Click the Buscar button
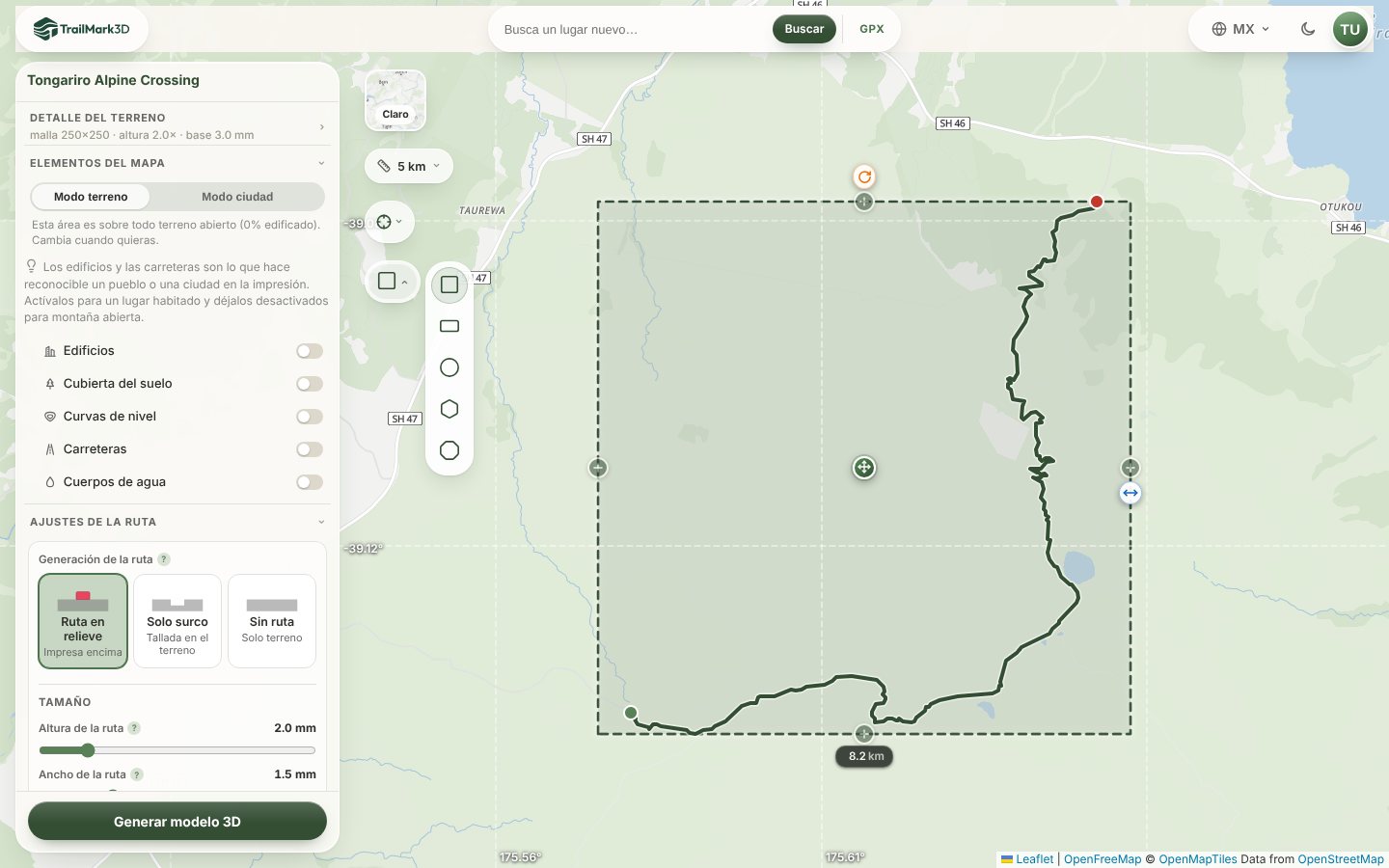The height and width of the screenshot is (868, 1389). point(804,29)
